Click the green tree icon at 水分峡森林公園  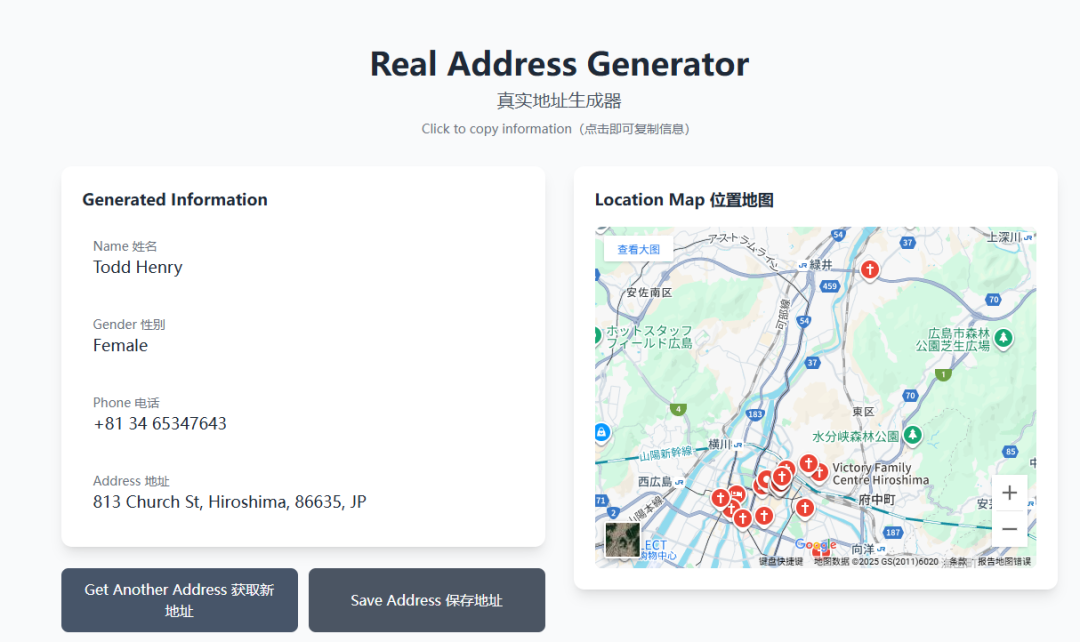pos(912,437)
